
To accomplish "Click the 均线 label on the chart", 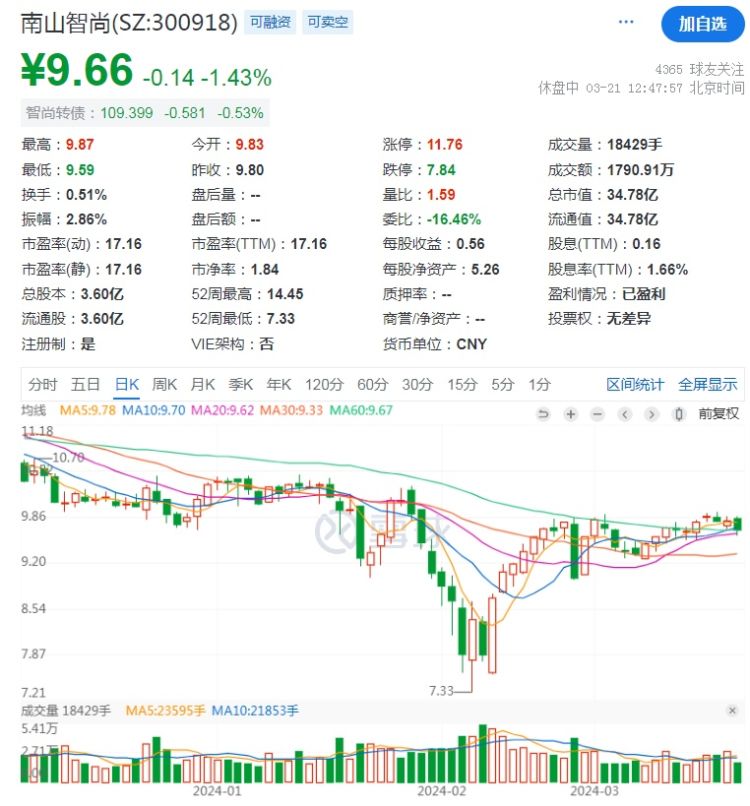I will (x=33, y=410).
